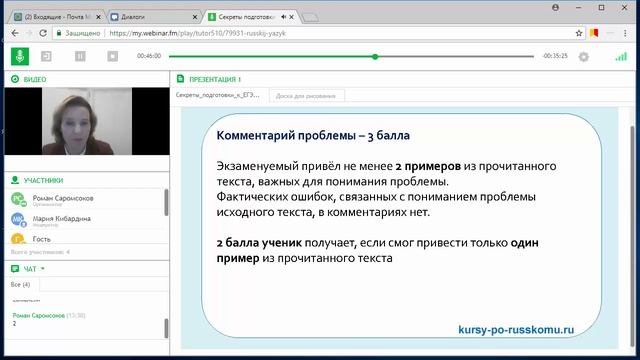The height and width of the screenshot is (360, 640).
Task: Click the Роман Саромсонов avatar icon
Action: tap(18, 199)
